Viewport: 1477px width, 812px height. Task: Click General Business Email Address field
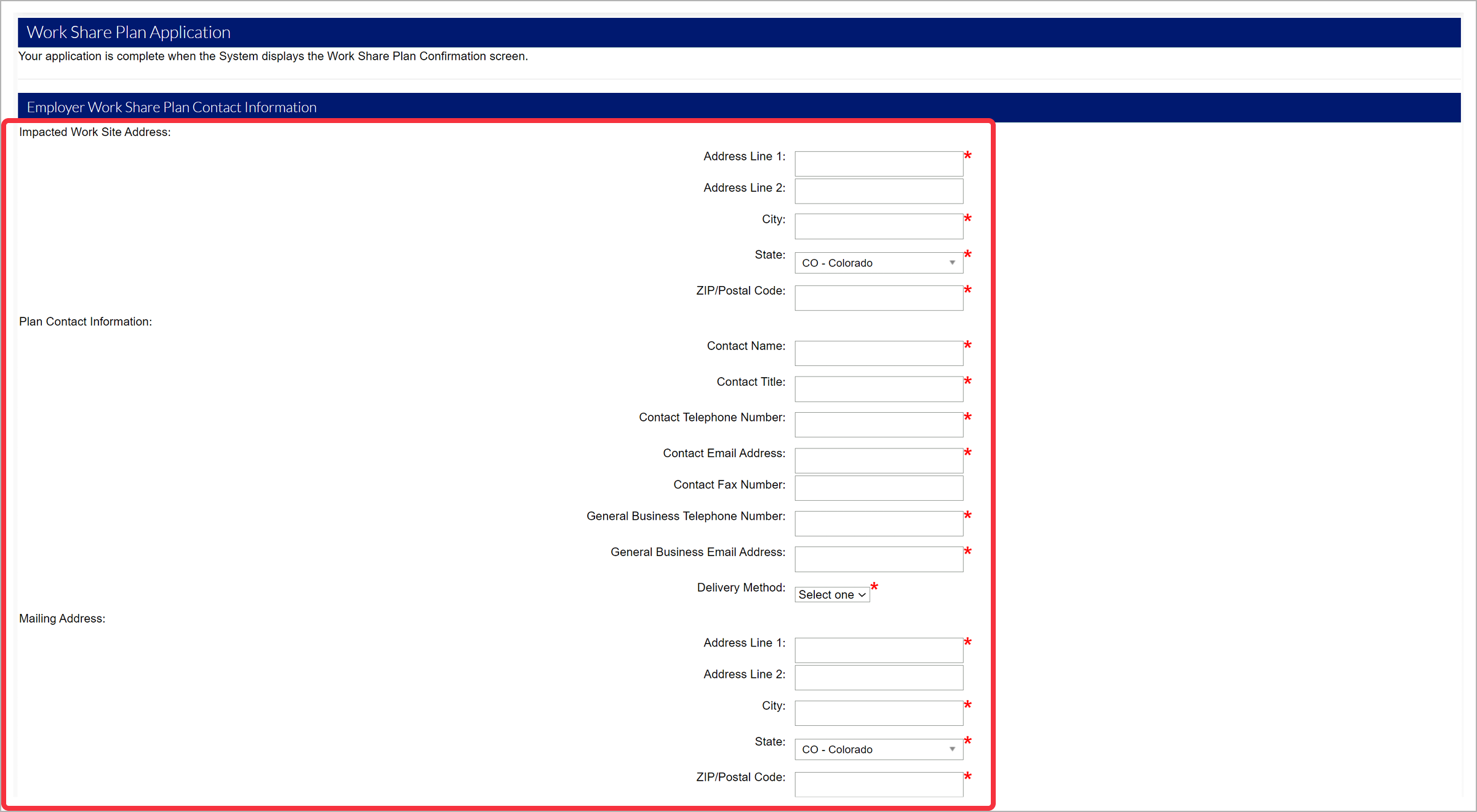pyautogui.click(x=878, y=559)
